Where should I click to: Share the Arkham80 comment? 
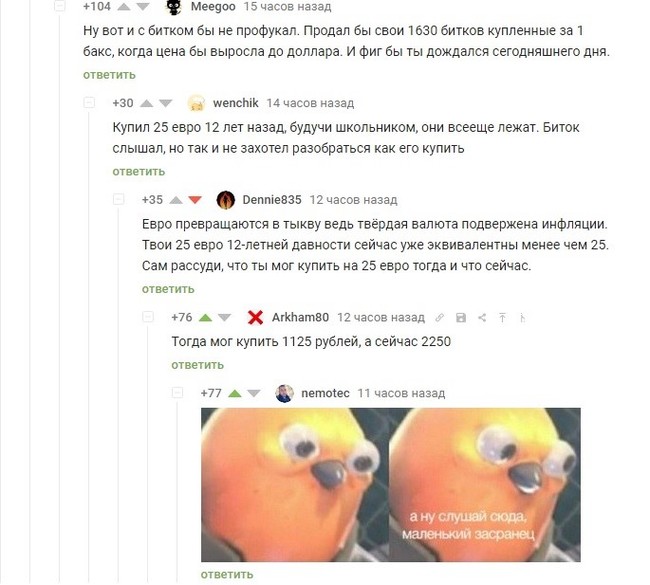(482, 318)
